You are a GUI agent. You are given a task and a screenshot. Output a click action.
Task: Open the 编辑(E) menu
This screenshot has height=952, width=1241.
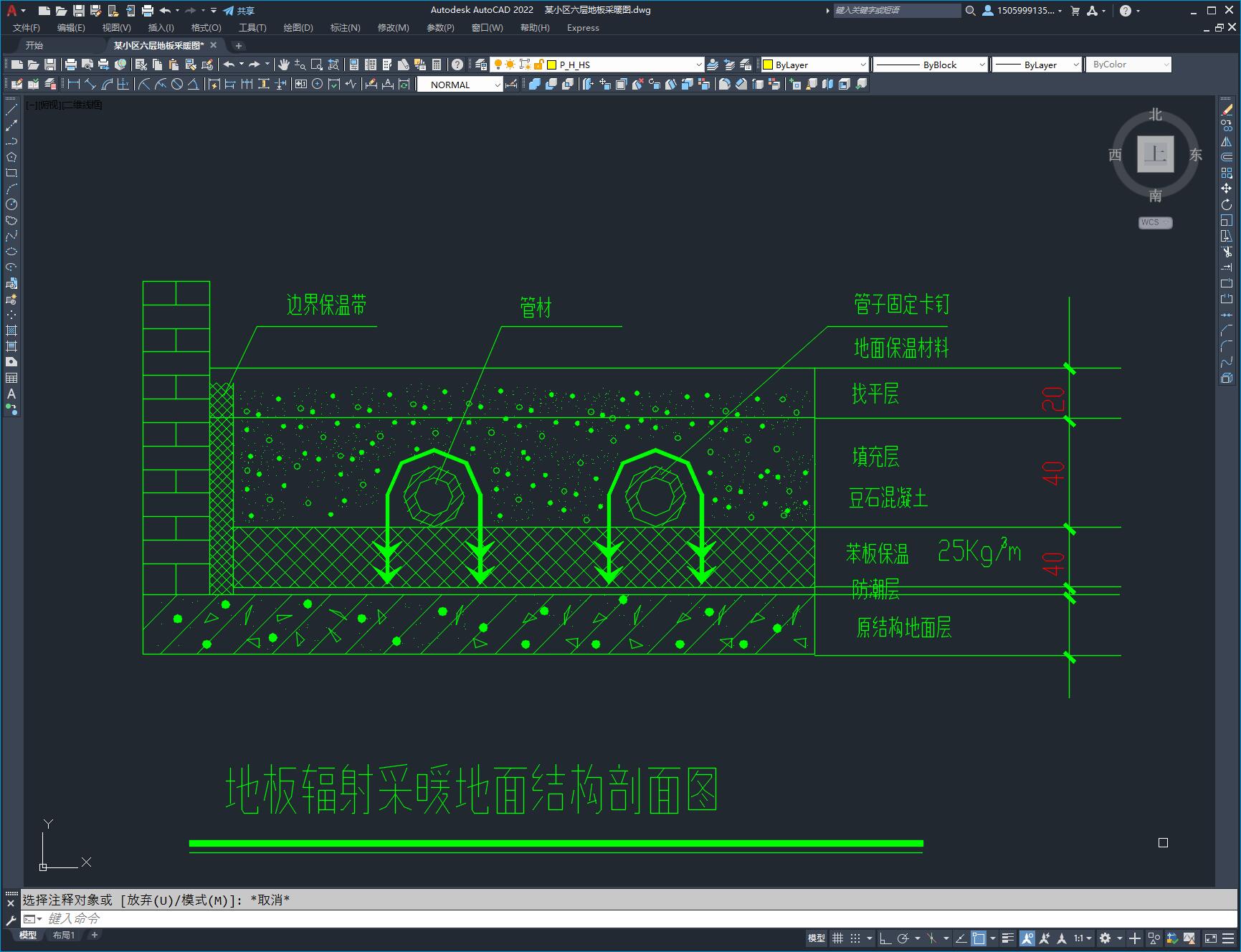pyautogui.click(x=71, y=28)
